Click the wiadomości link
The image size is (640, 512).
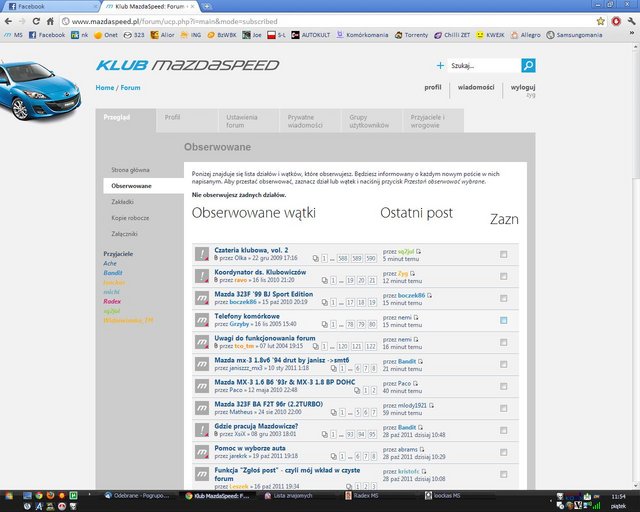(476, 87)
